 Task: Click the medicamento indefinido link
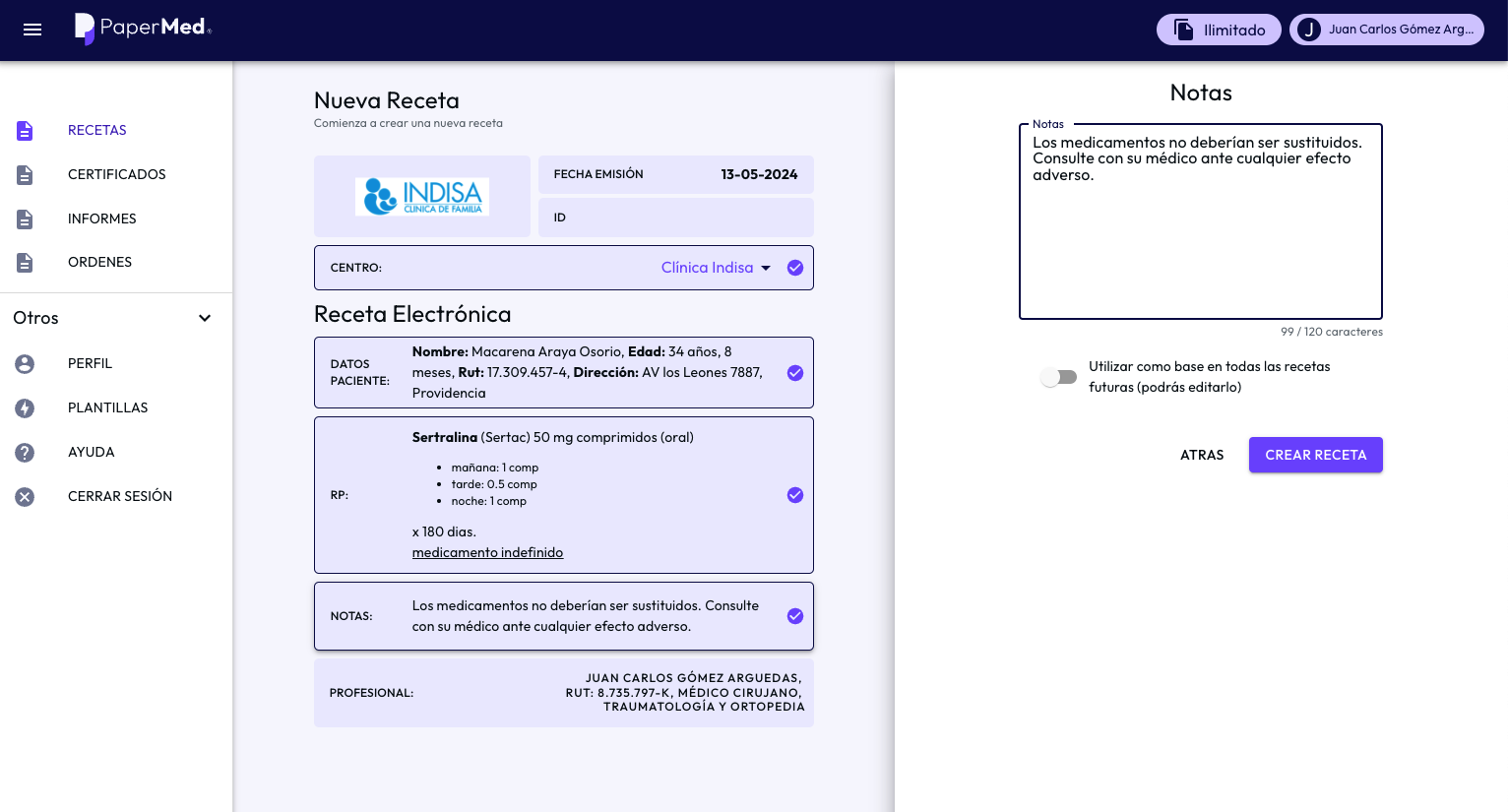click(487, 552)
